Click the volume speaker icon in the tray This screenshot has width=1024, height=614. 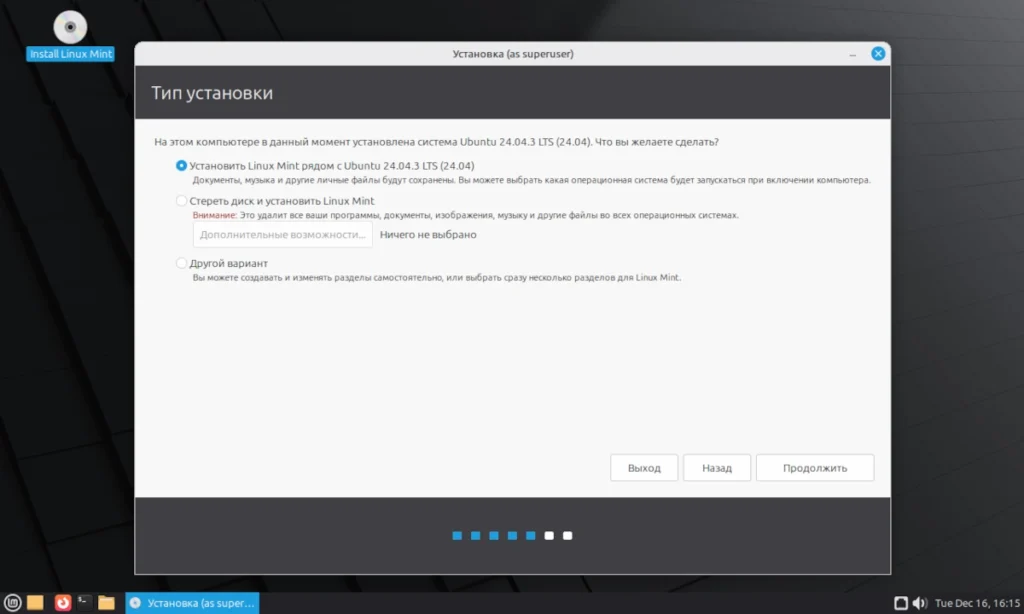[920, 603]
